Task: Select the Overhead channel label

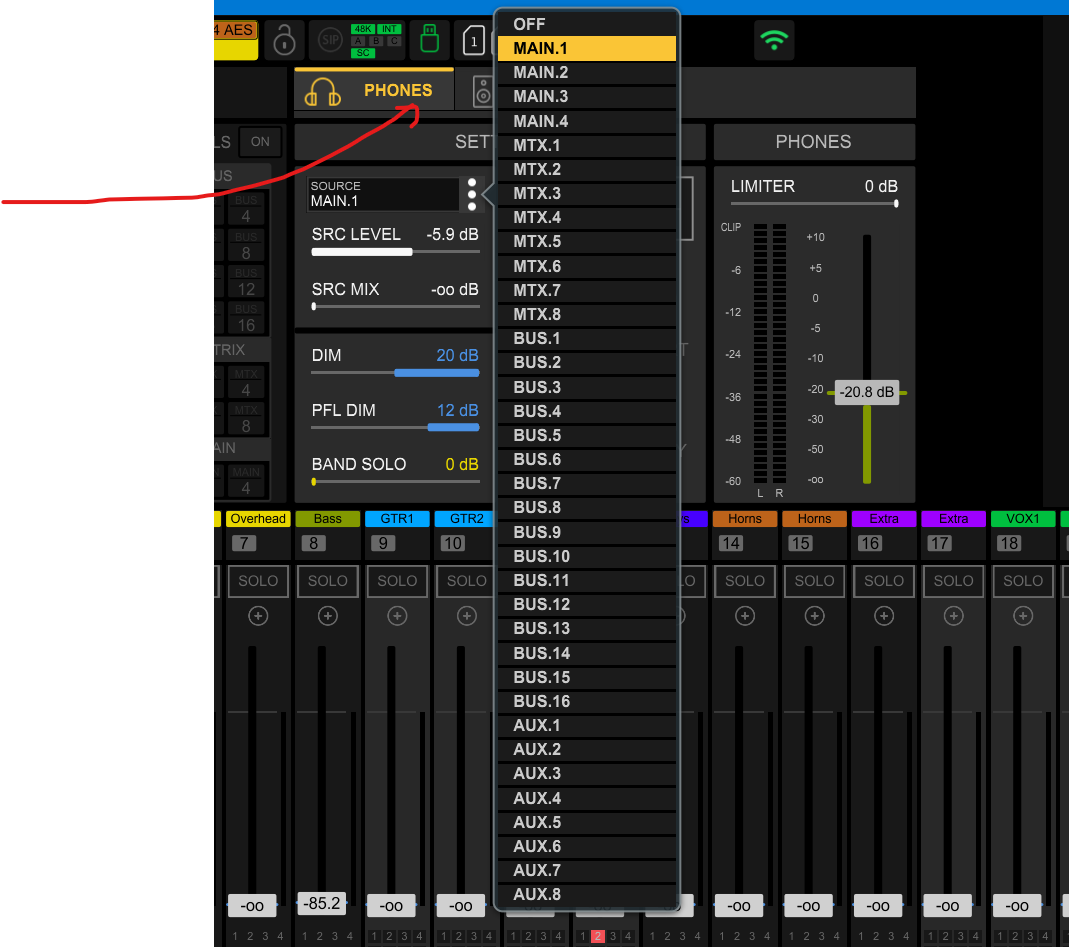Action: (x=258, y=519)
